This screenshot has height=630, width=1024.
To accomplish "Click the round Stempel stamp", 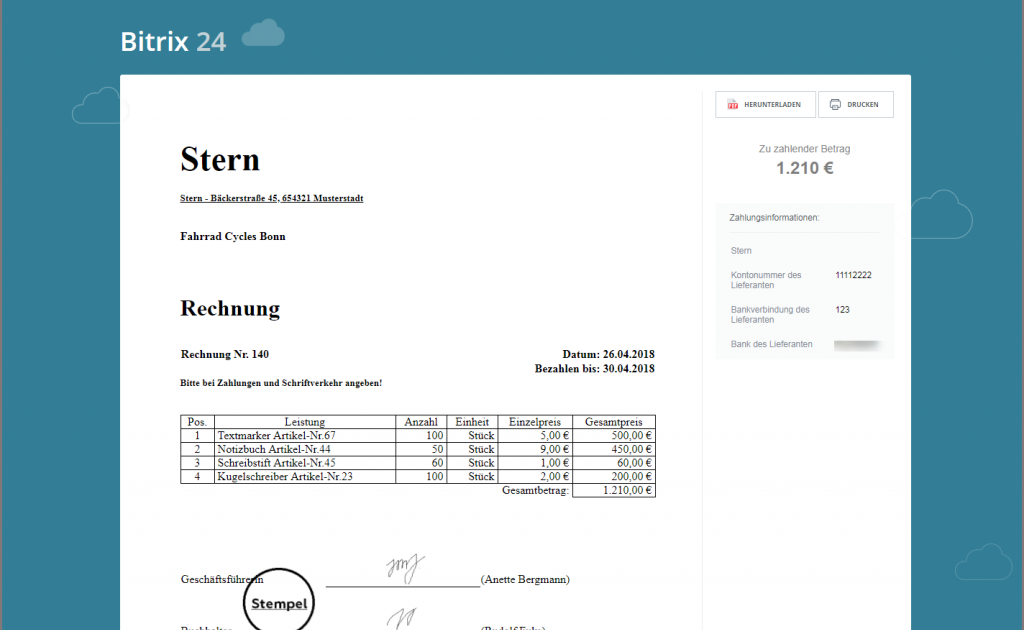I will pyautogui.click(x=279, y=602).
